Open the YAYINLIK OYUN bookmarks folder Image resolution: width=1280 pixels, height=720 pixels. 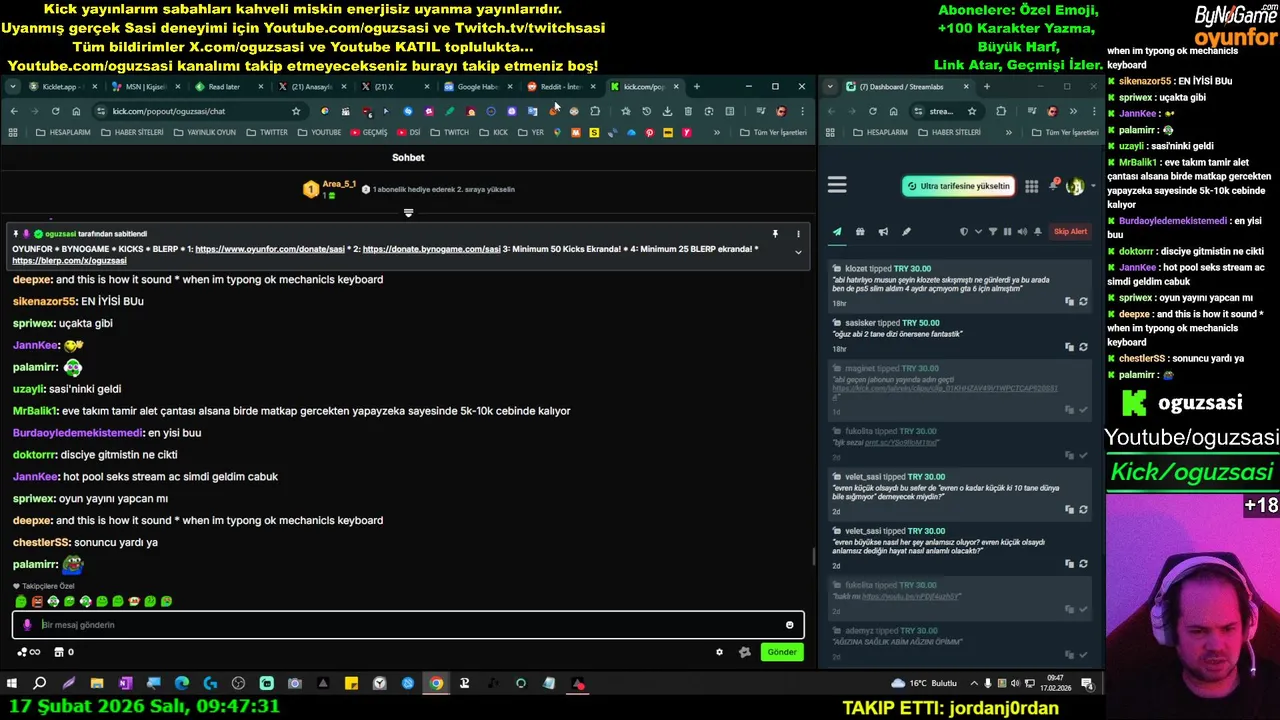tap(204, 132)
